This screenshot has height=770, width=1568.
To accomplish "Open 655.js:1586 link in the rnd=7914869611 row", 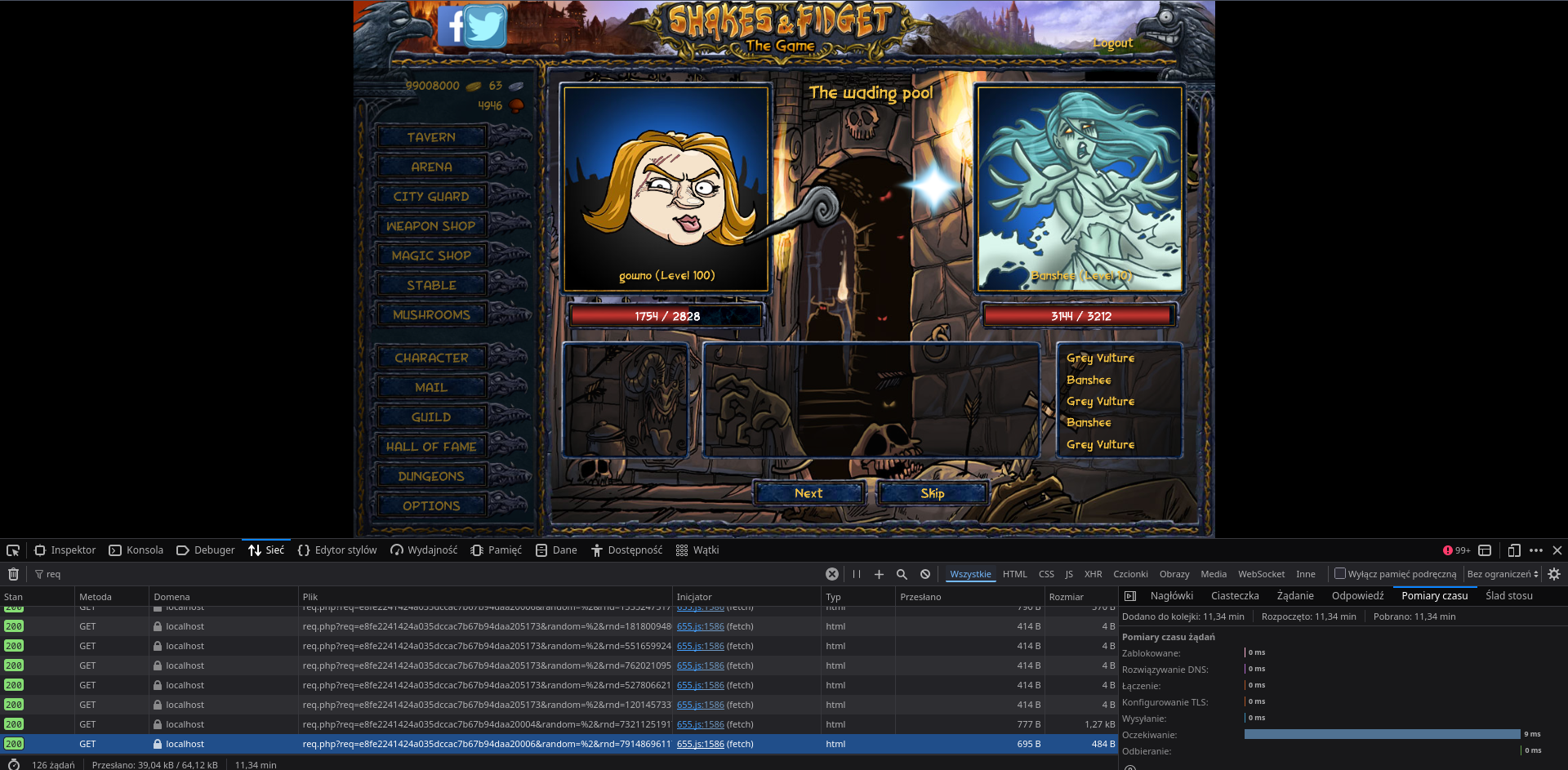I will (701, 744).
